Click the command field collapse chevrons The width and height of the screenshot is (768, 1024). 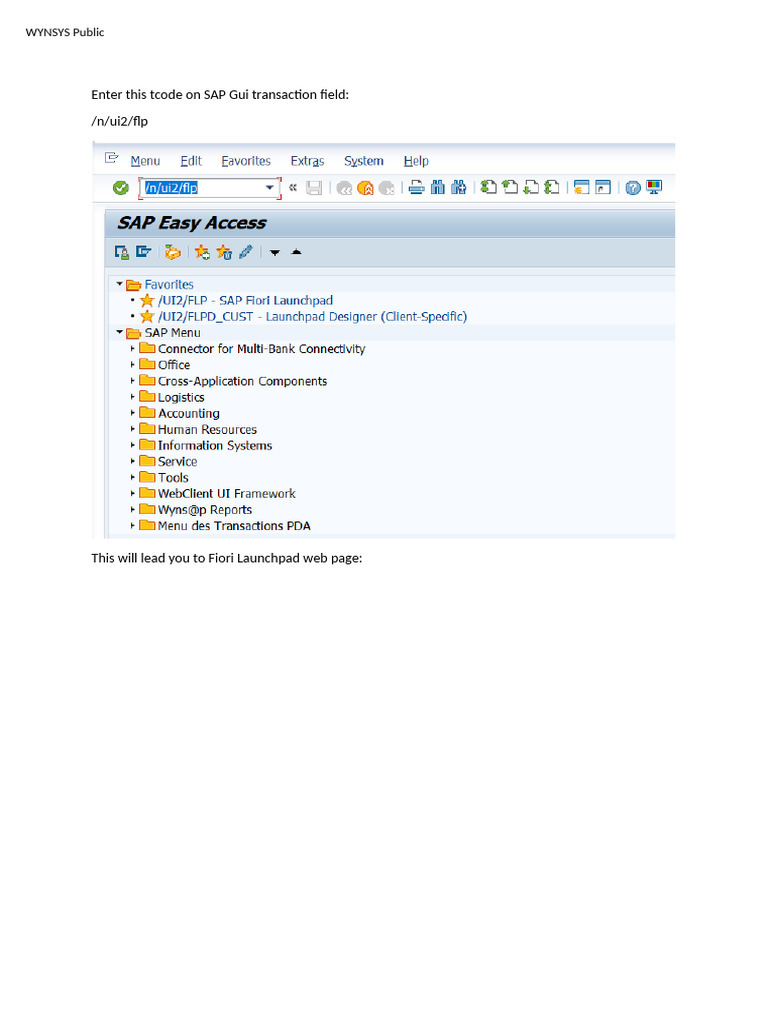coord(293,187)
